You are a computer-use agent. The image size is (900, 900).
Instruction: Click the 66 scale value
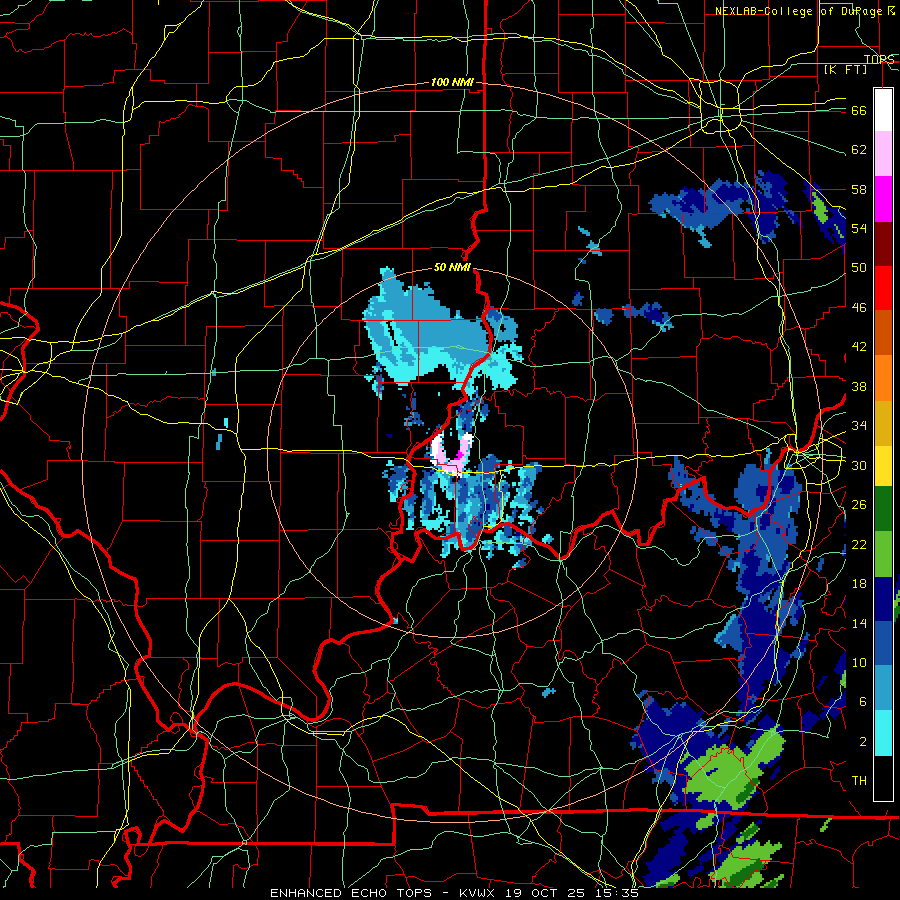click(x=859, y=110)
